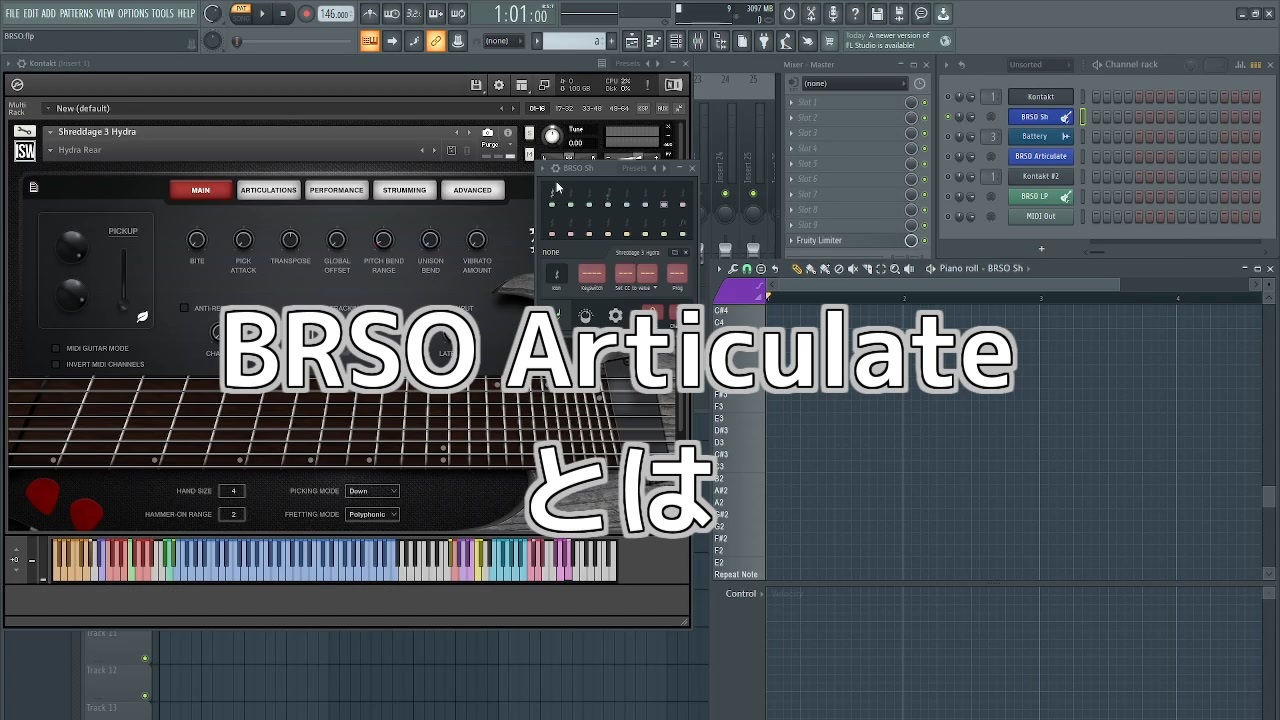Screen dimensions: 1280x720
Task: Open the New (default) multi rack dropdown
Action: [x=47, y=108]
